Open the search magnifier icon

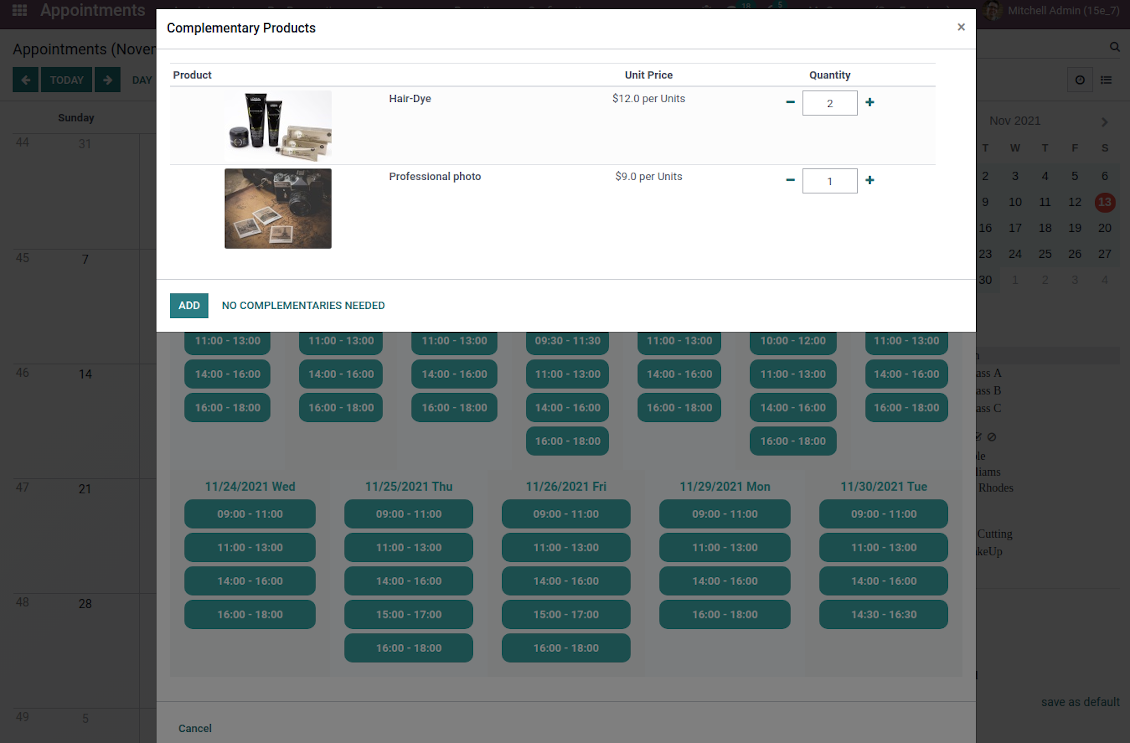pyautogui.click(x=1114, y=48)
